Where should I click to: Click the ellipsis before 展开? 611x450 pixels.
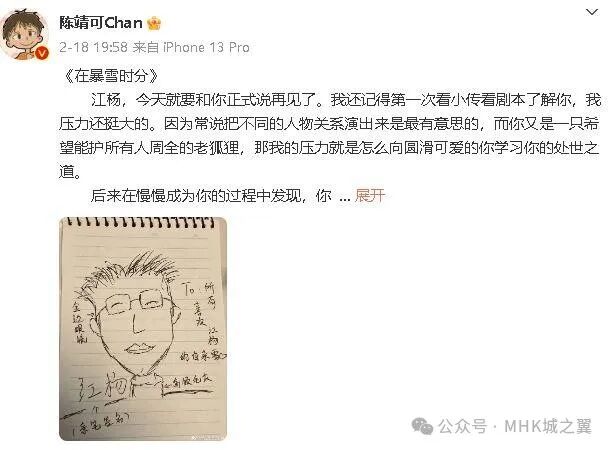tap(345, 198)
